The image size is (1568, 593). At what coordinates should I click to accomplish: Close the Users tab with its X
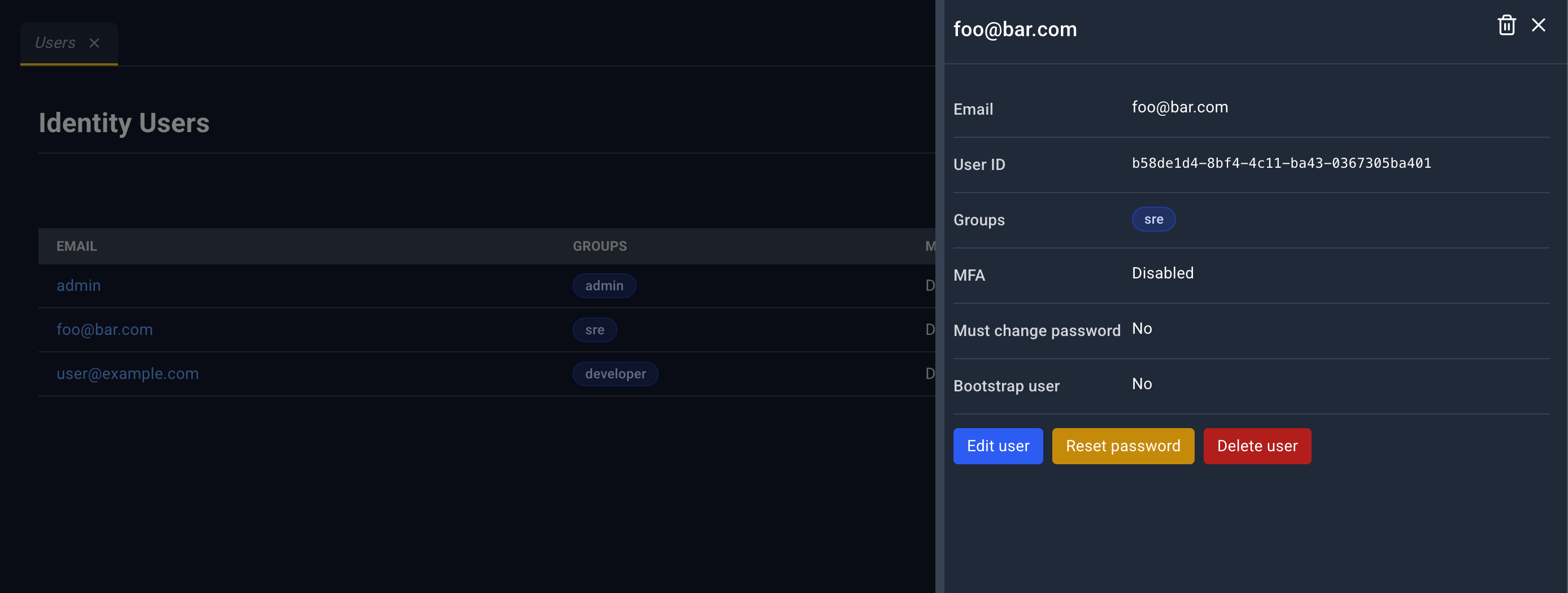(x=94, y=42)
